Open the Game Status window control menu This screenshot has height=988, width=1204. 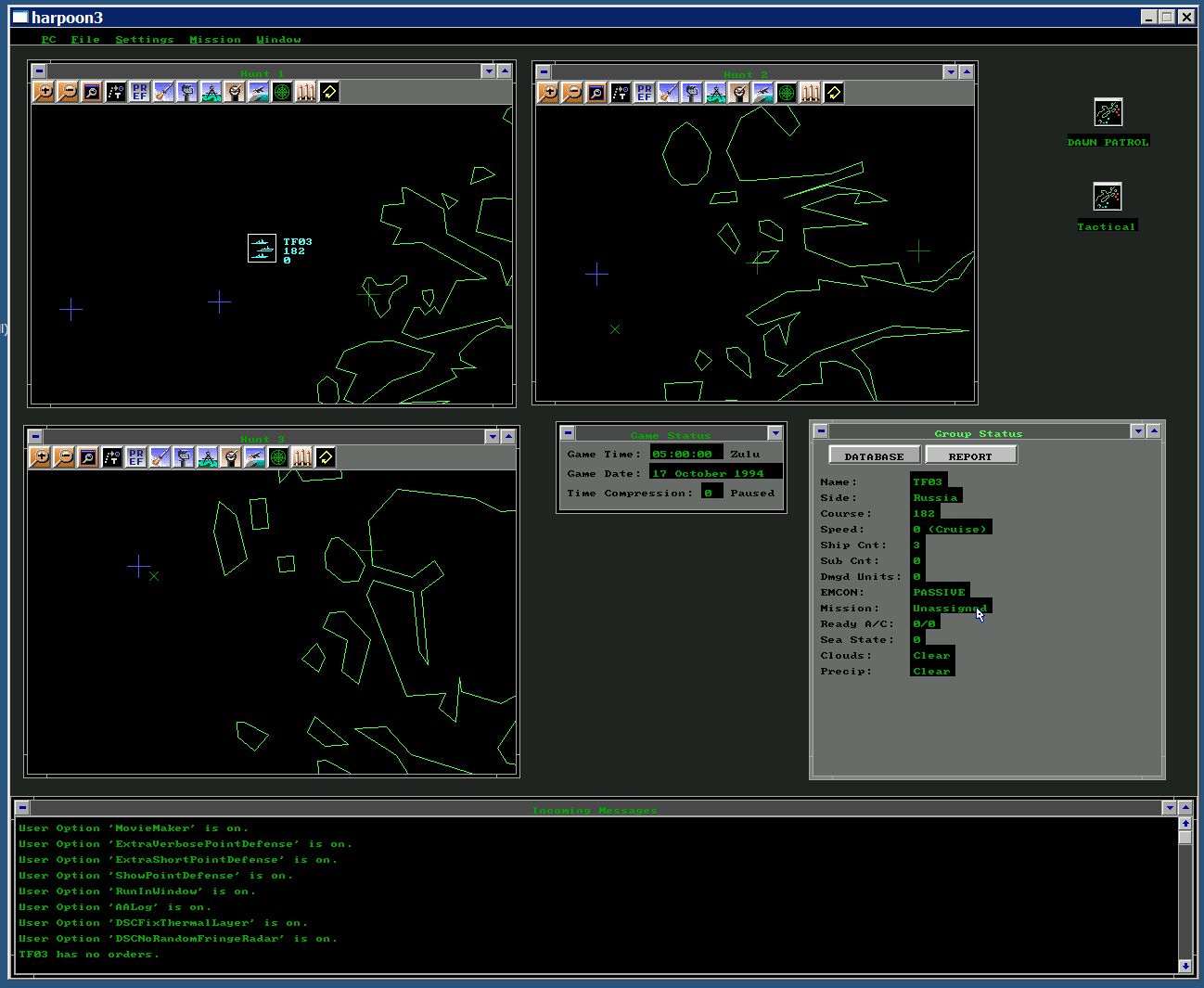(568, 433)
